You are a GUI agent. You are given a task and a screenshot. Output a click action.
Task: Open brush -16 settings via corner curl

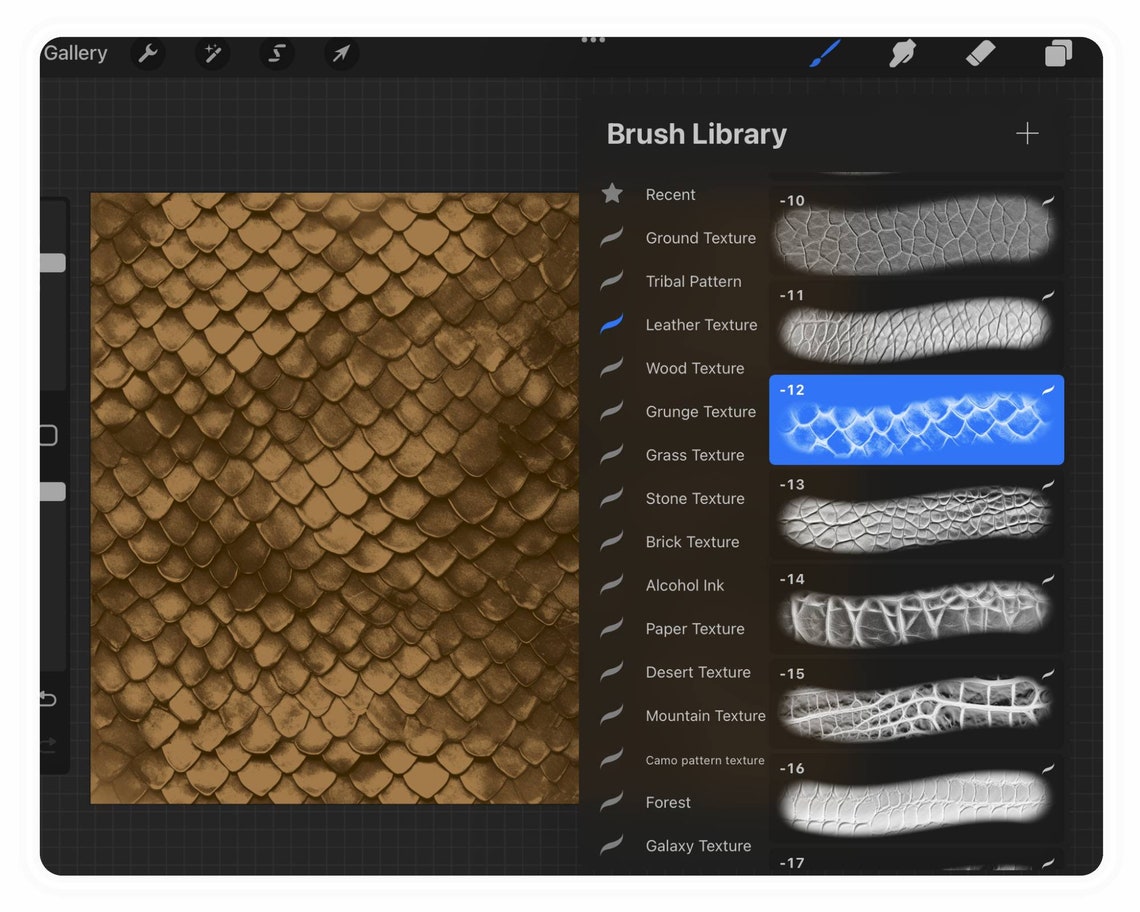(x=1048, y=770)
